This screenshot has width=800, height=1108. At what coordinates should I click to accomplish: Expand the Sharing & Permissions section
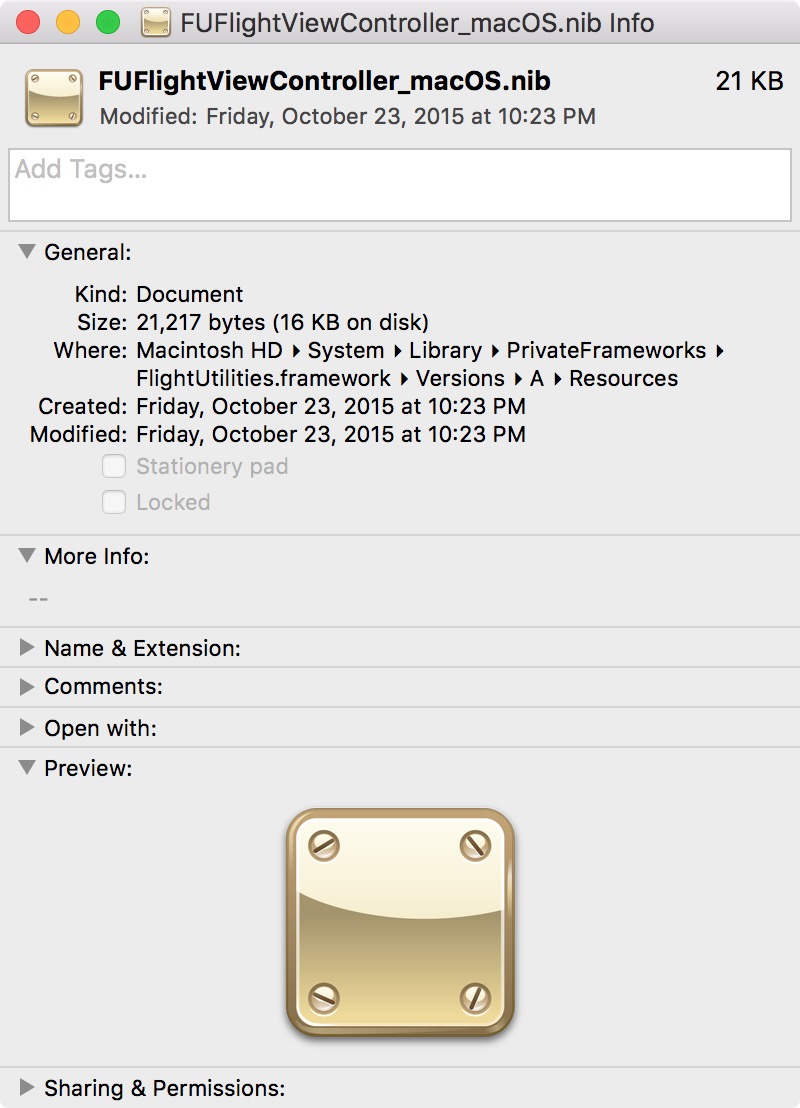[x=28, y=1088]
